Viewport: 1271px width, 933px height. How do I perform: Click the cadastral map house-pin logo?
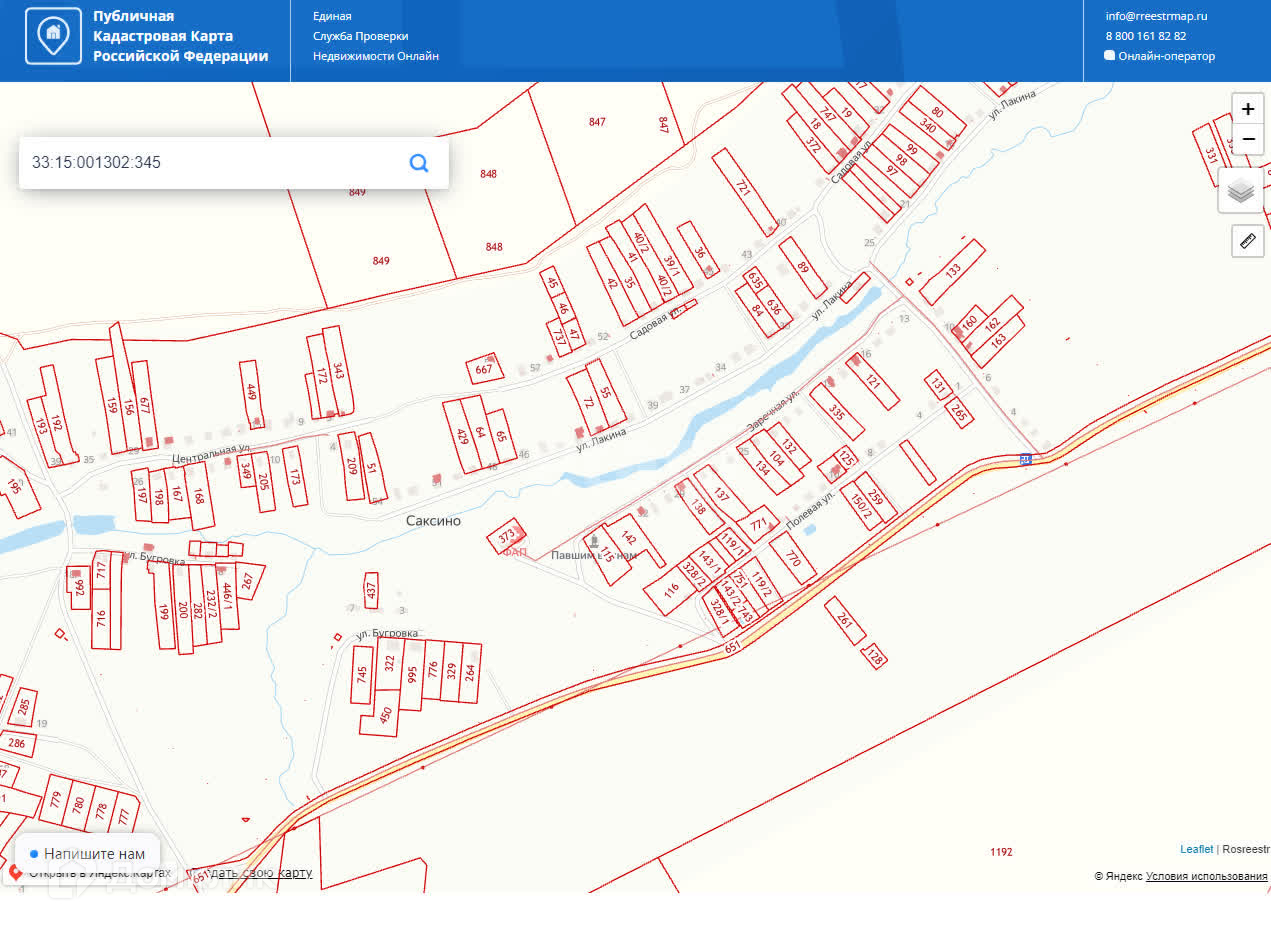point(53,36)
